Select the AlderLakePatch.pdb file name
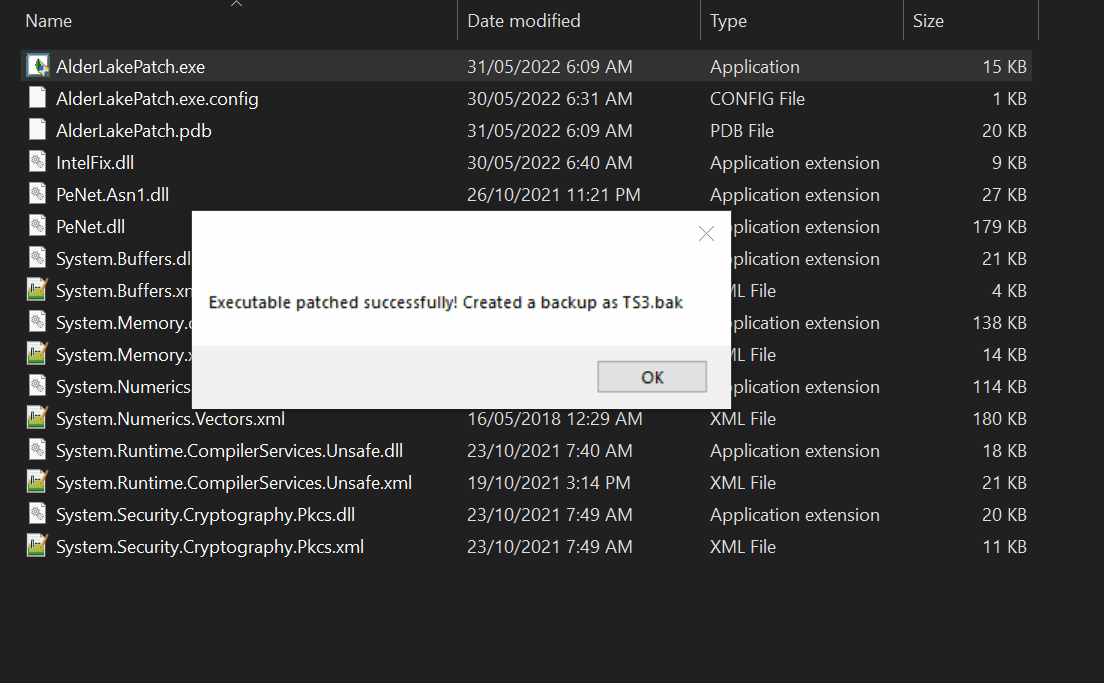1104x683 pixels. pos(134,131)
